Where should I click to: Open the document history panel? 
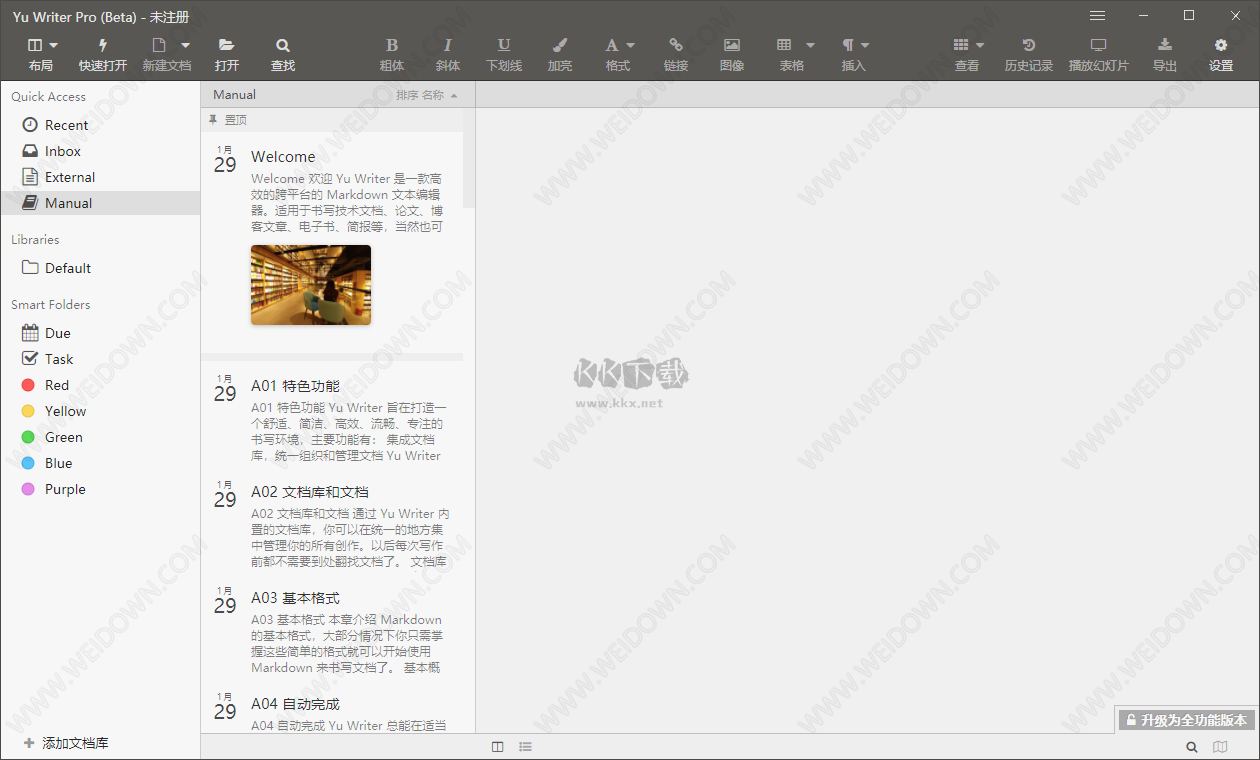1028,53
